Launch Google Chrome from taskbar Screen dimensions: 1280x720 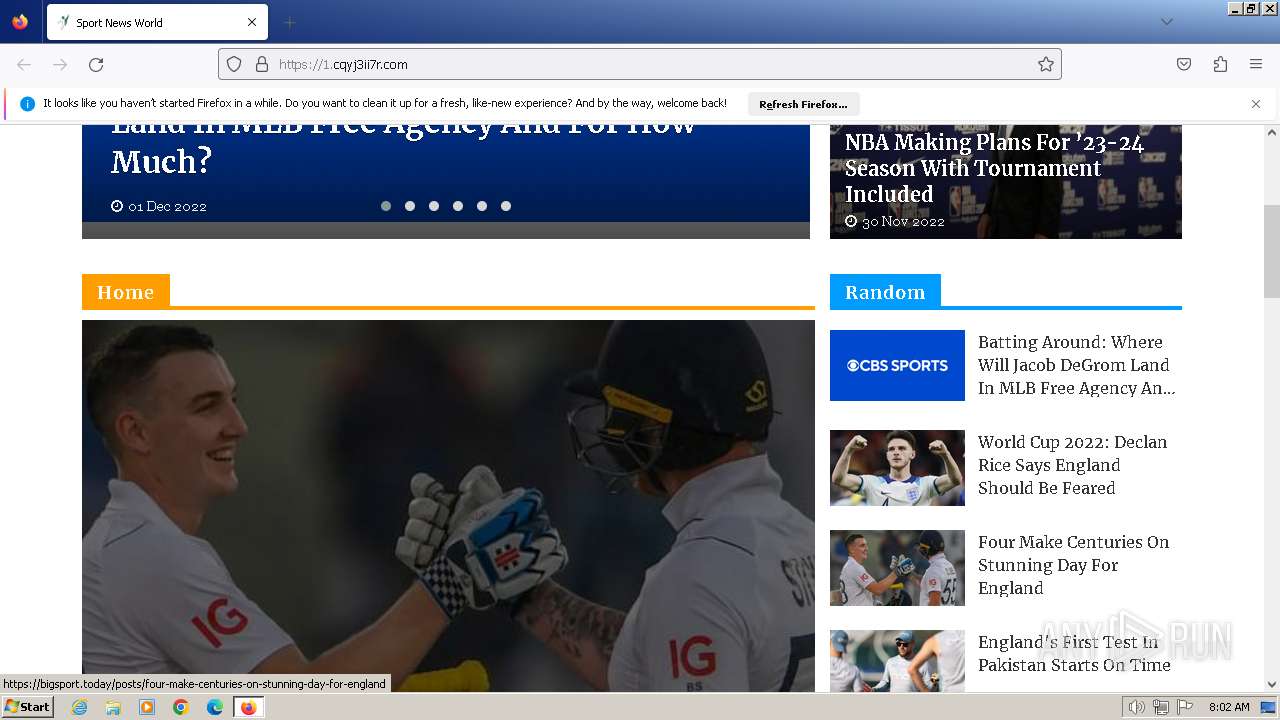[181, 707]
